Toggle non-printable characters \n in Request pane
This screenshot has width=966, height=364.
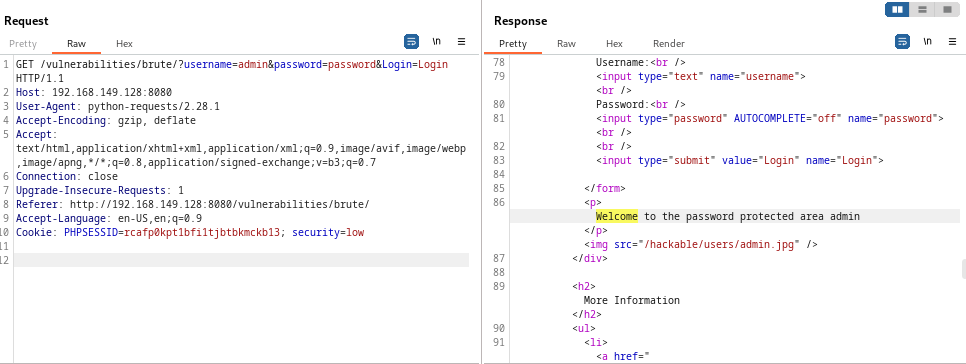click(x=437, y=41)
